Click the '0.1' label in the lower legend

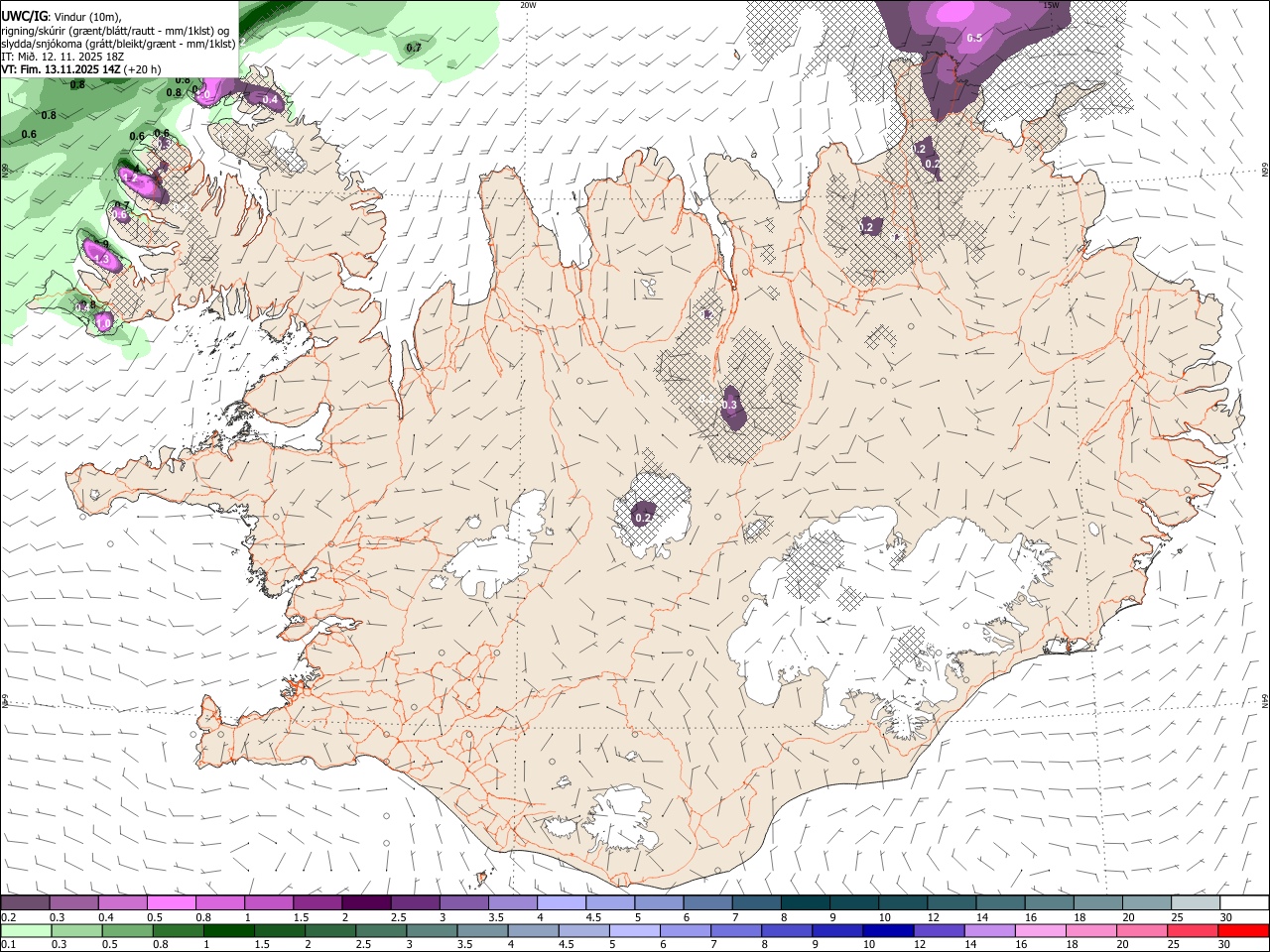click(x=8, y=945)
